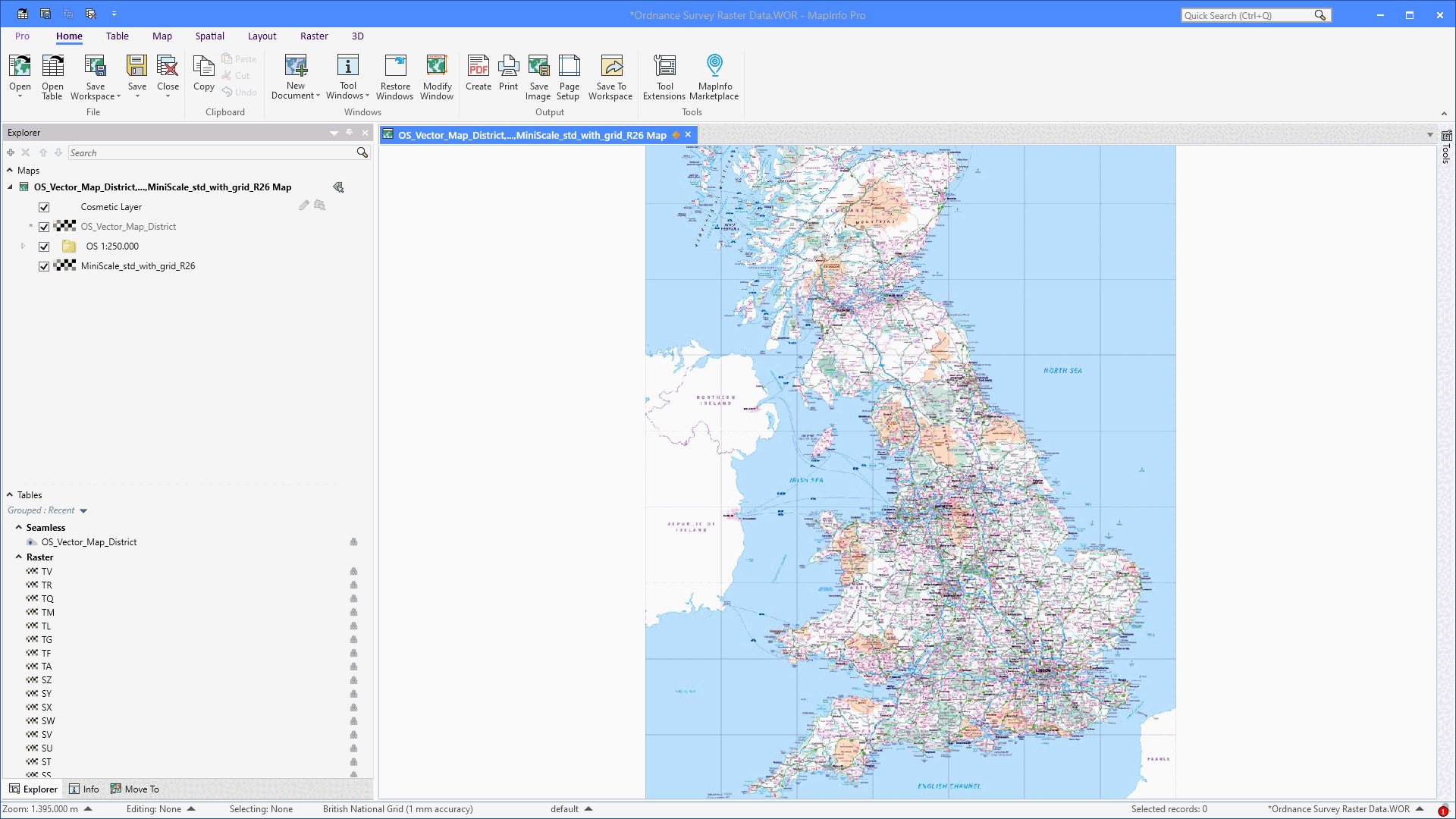Switch to the Raster ribbon tab
This screenshot has height=819, width=1456.
pos(314,36)
